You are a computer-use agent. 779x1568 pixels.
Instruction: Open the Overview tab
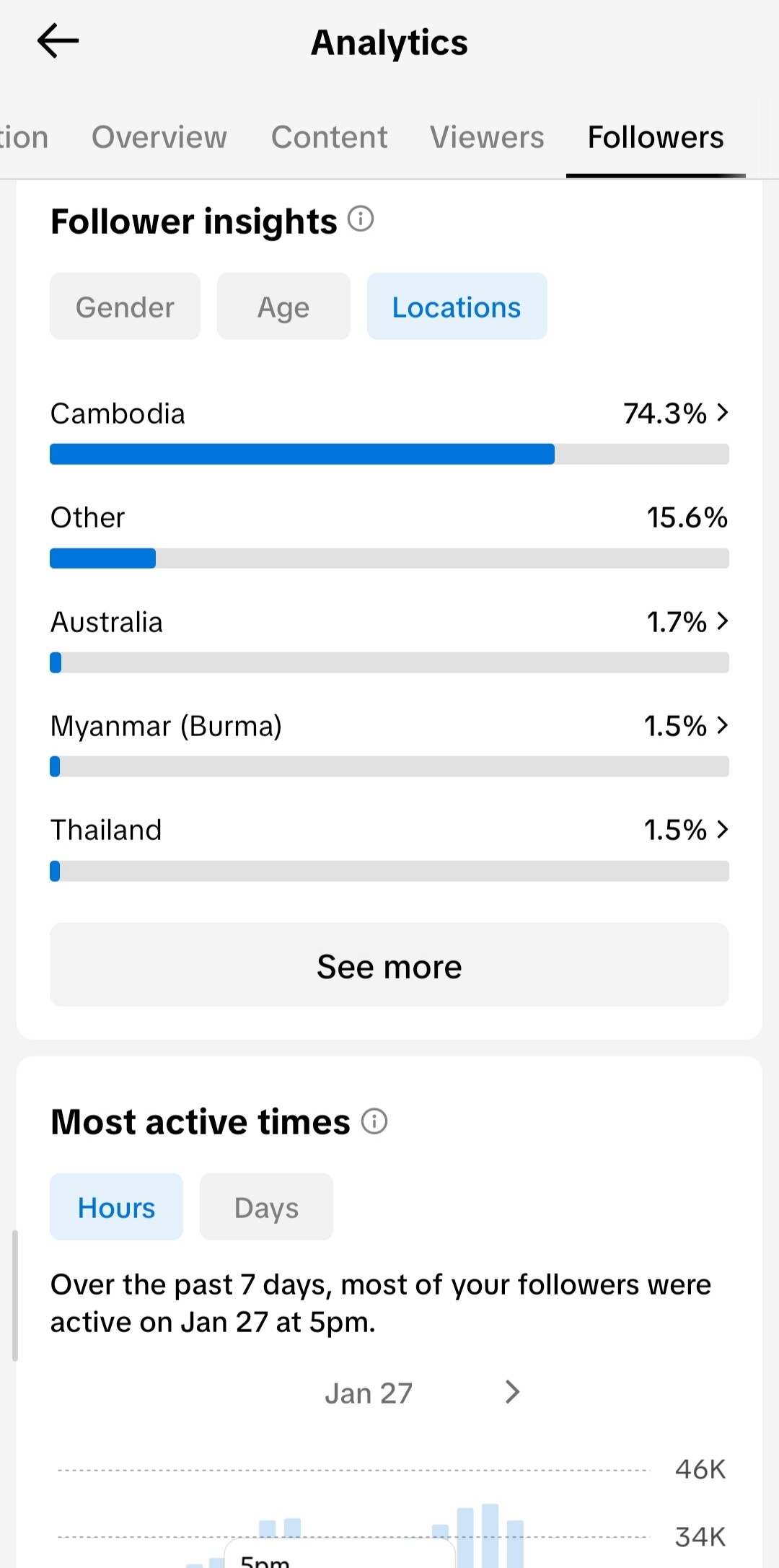pyautogui.click(x=159, y=137)
